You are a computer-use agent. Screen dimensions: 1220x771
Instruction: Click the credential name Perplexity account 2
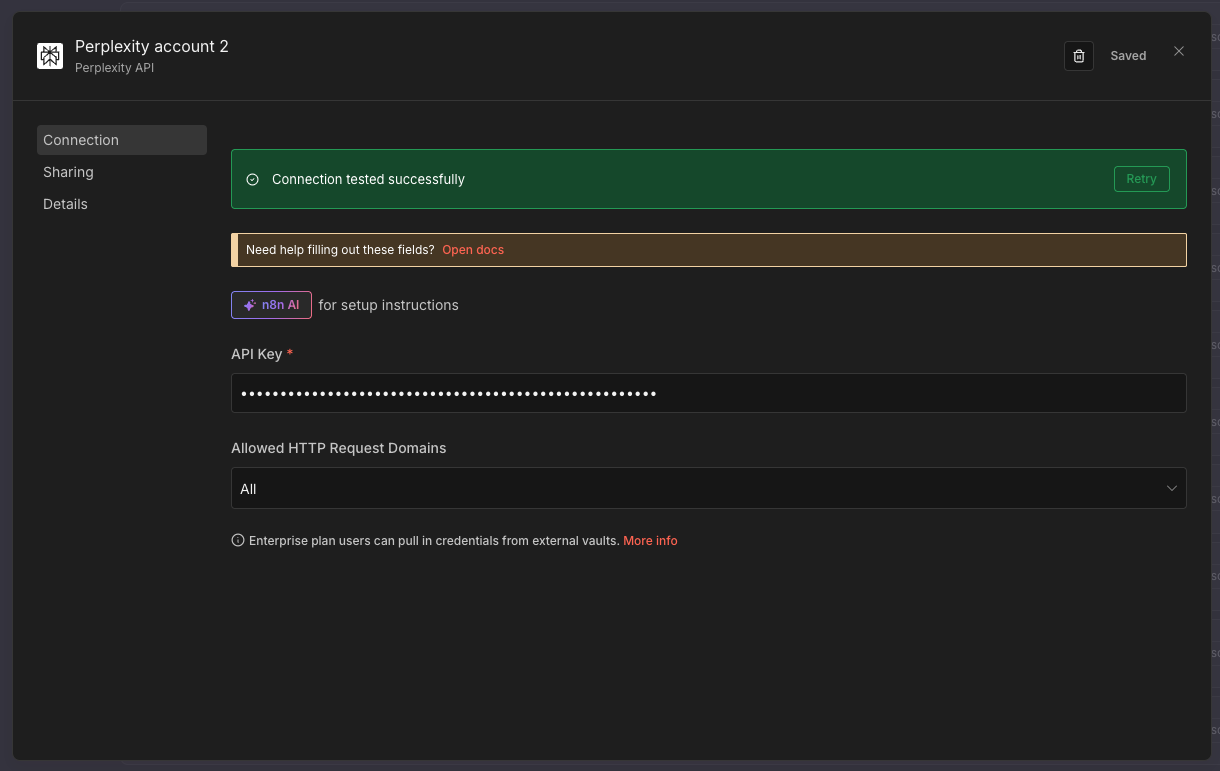click(x=152, y=47)
